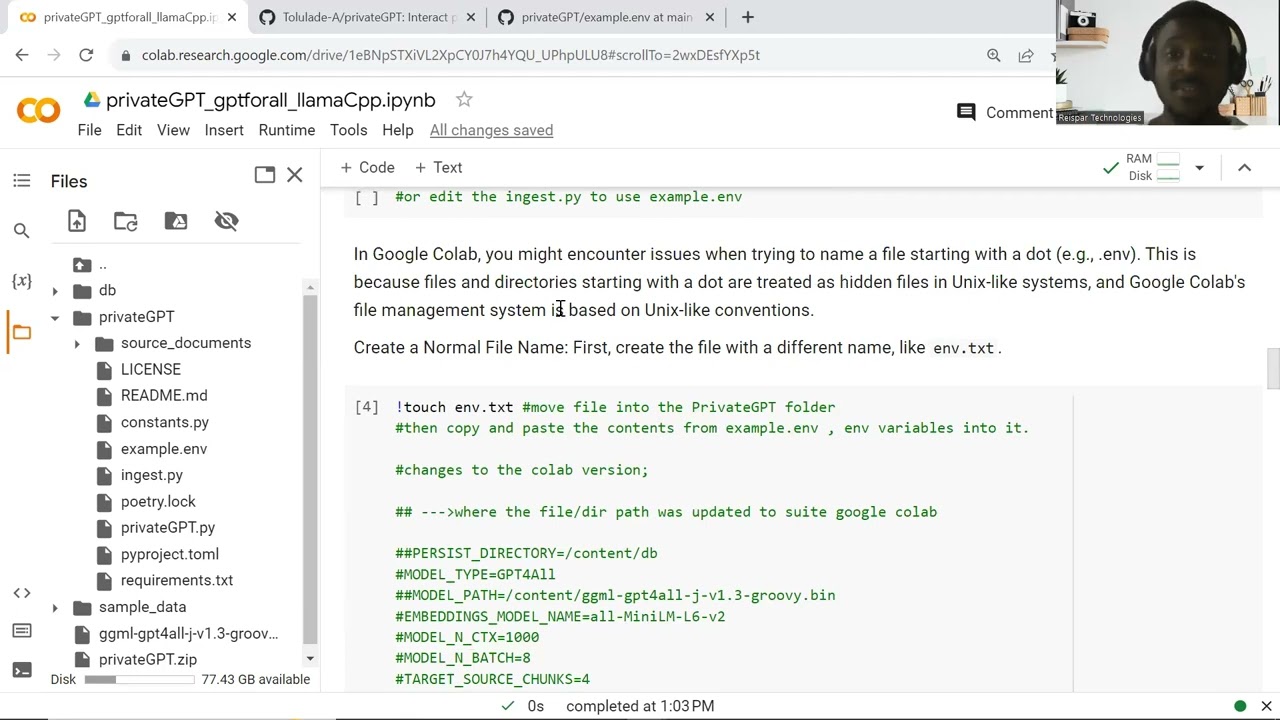
Task: Toggle show hidden files eye icon
Action: [x=226, y=221]
